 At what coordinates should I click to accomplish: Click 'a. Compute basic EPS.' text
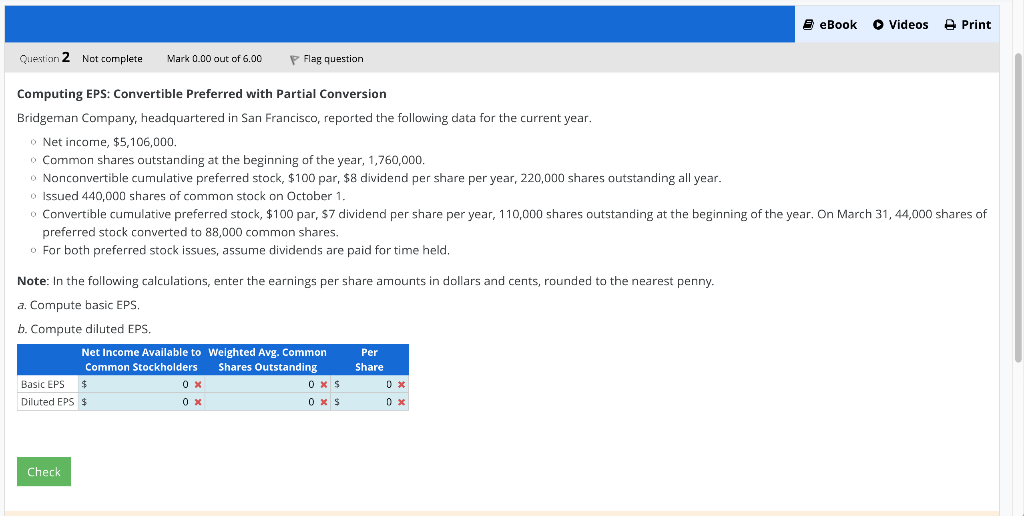(78, 305)
